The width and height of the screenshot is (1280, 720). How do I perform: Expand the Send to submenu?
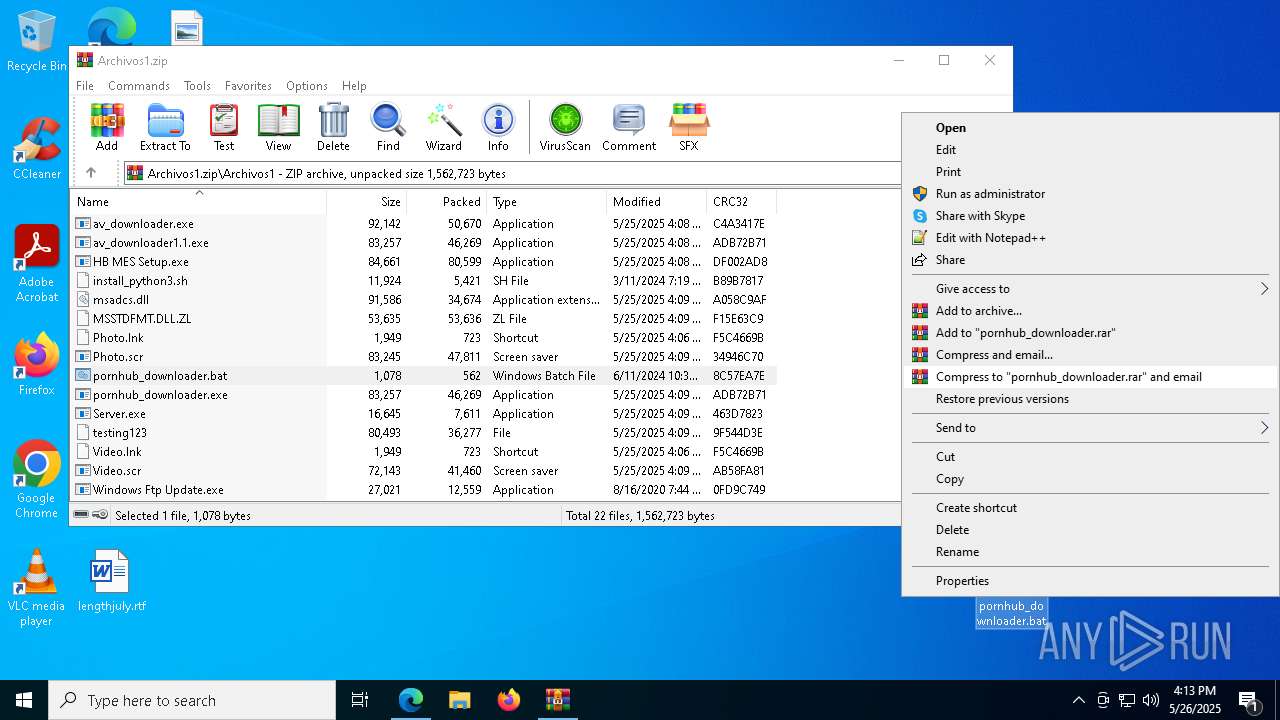click(x=1090, y=428)
